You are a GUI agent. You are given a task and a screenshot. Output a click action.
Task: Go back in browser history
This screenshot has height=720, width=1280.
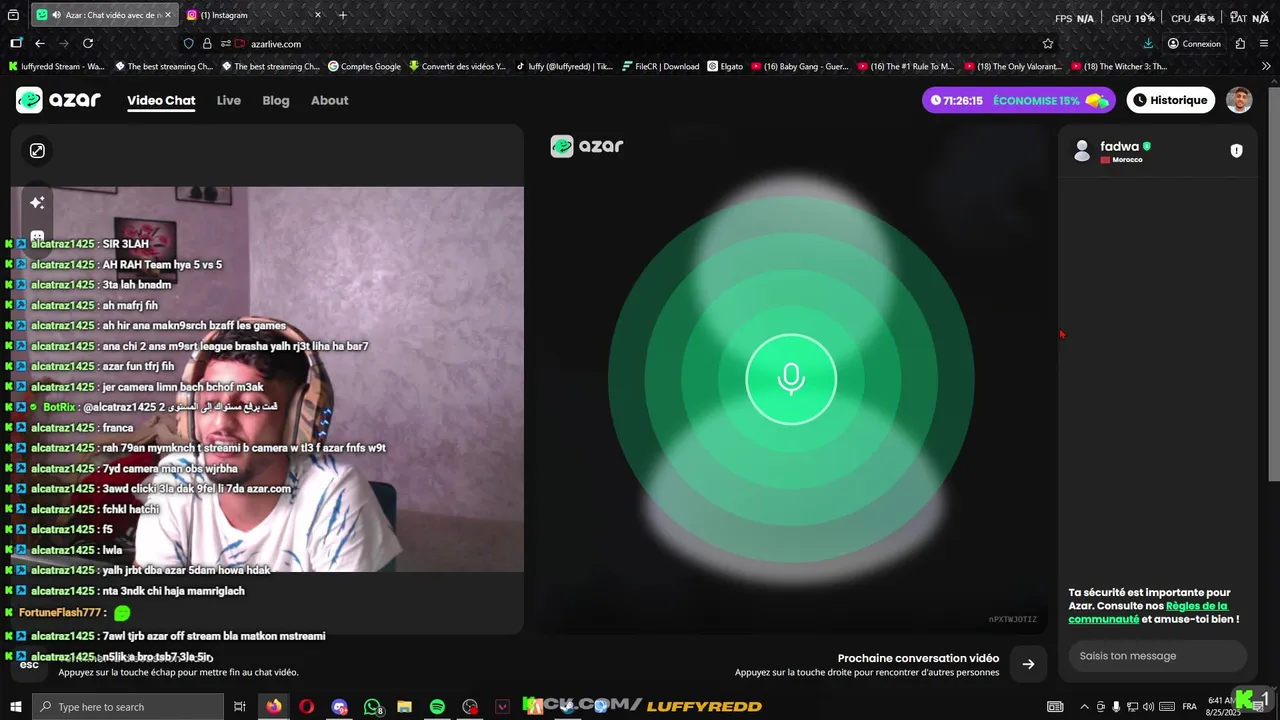point(40,43)
